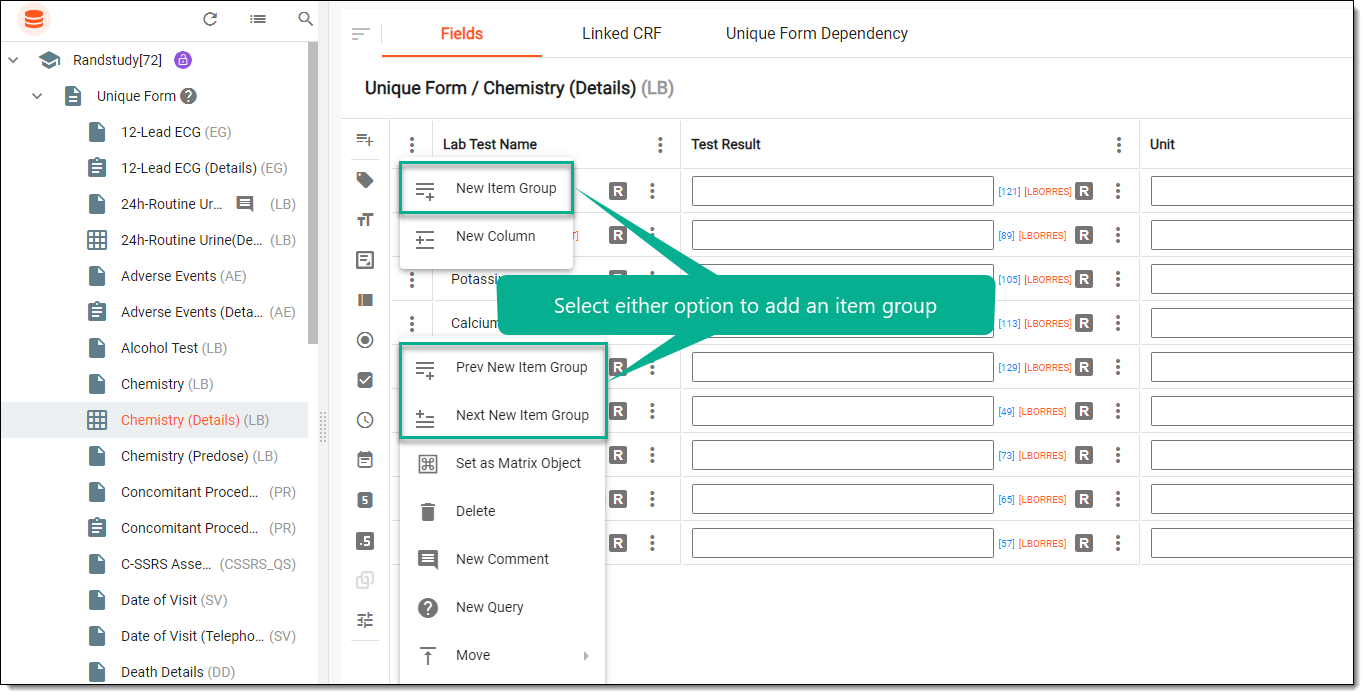Click the sort lines icon left of Fields tab

361,34
